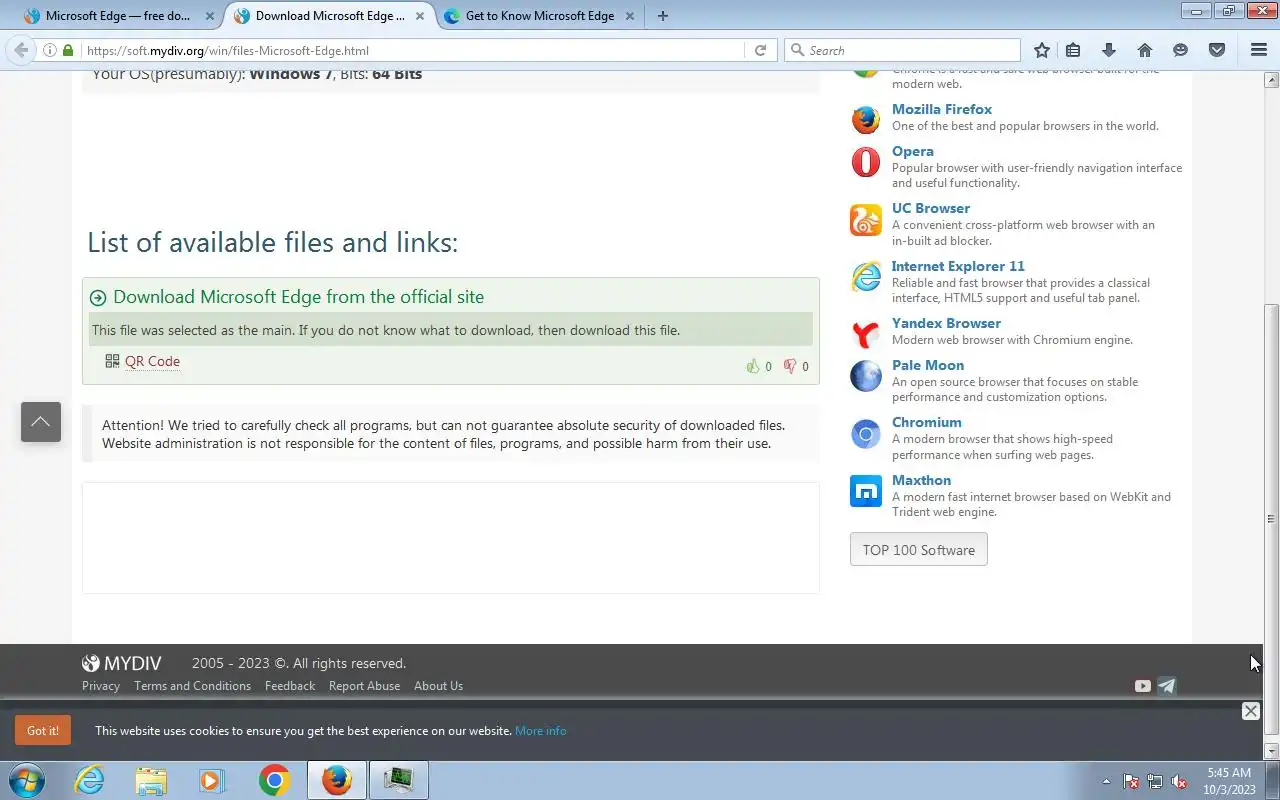Click the URL address bar field
The width and height of the screenshot is (1280, 800).
(413, 50)
